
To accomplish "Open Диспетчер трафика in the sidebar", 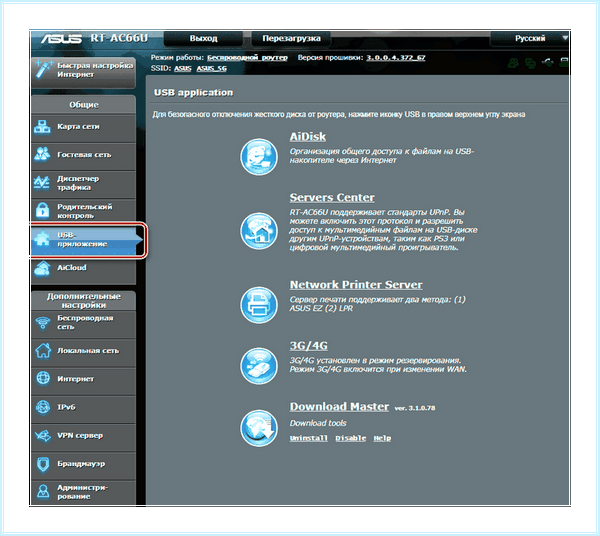I will click(83, 184).
